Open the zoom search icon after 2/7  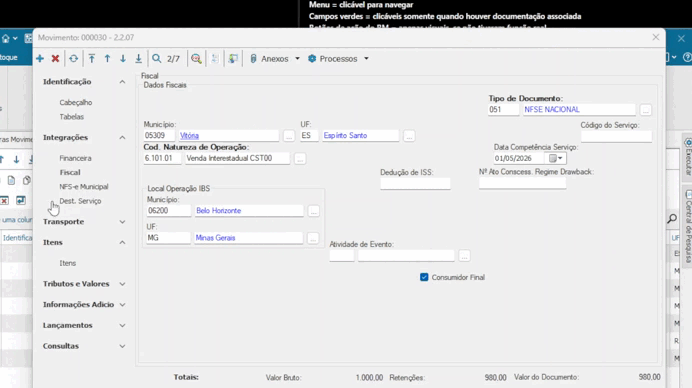click(196, 59)
